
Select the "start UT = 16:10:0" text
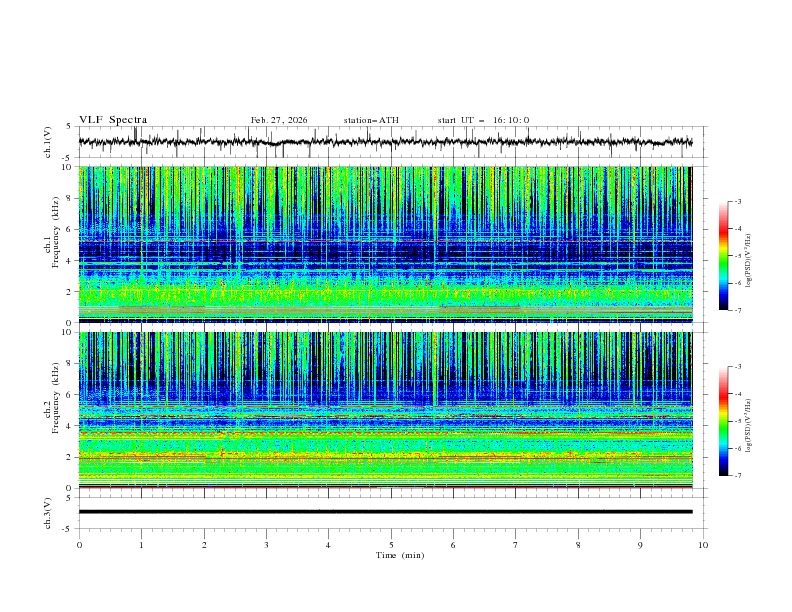(483, 120)
